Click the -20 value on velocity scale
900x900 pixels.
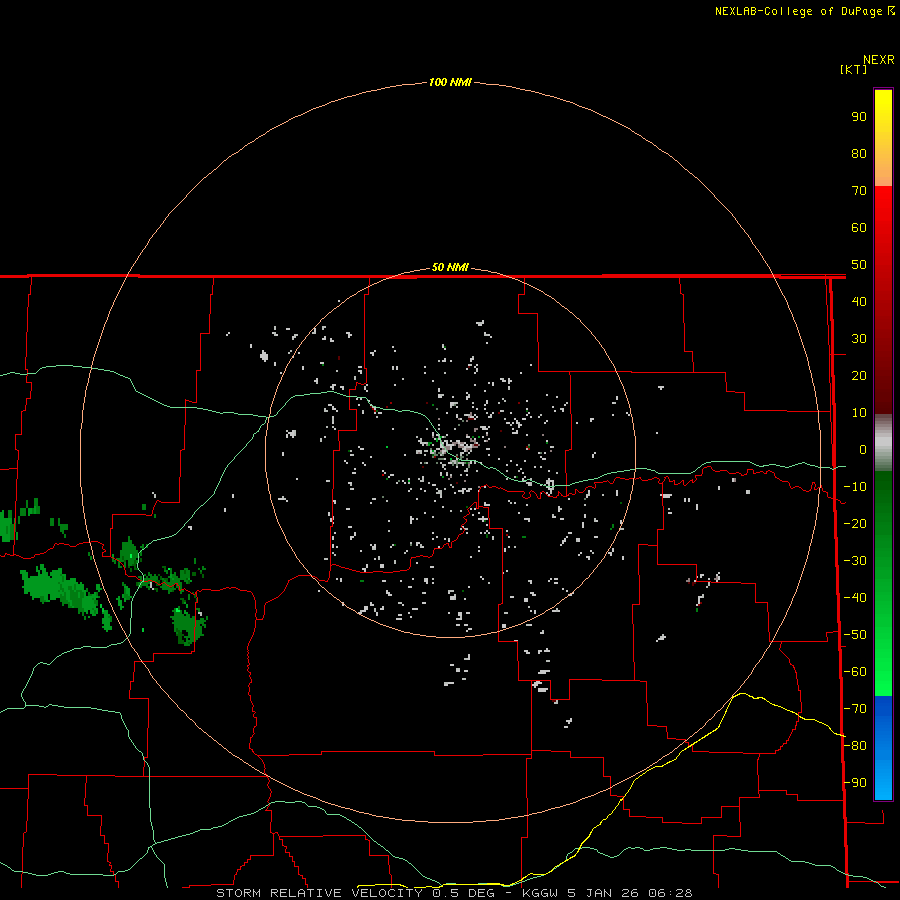(855, 523)
